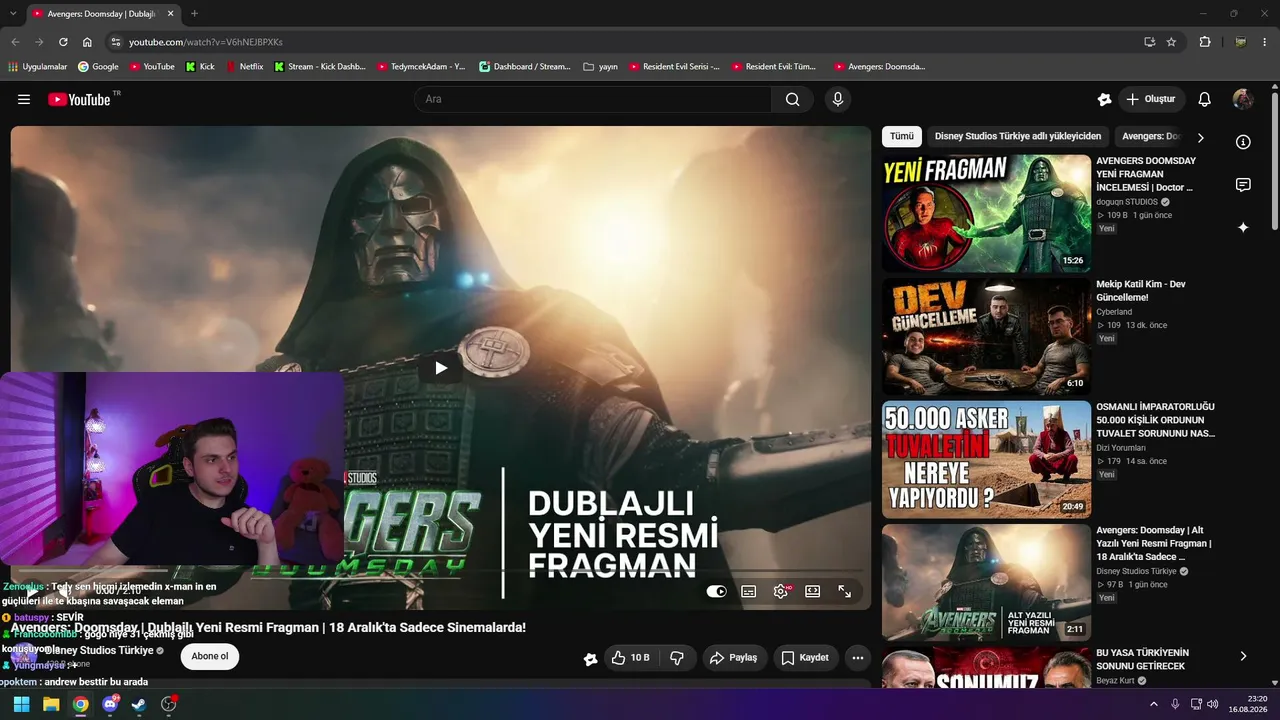The width and height of the screenshot is (1280, 720).
Task: Click the address bar URL
Action: pos(206,42)
